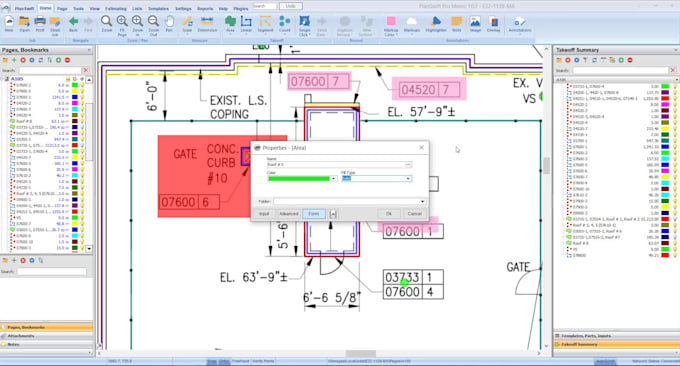Open the Fill Type dropdown
Viewport: 680px width, 366px height.
[408, 179]
